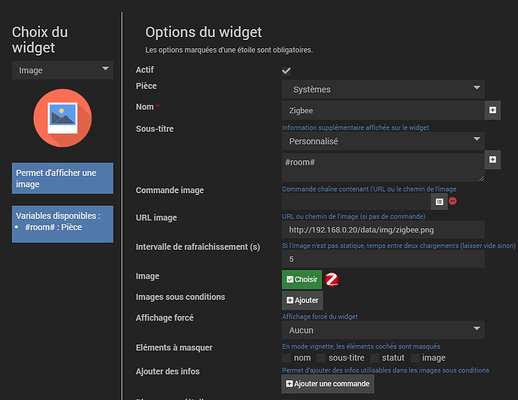The image size is (518, 400).
Task: Edit the URL image field
Action: coord(383,230)
